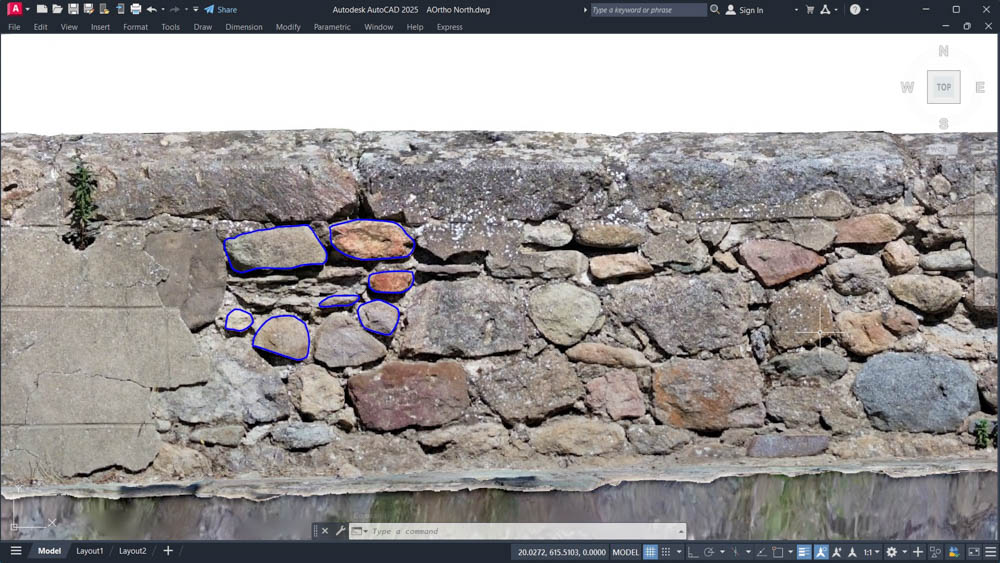The image size is (1000, 563).
Task: Open status bar customization menu
Action: [x=990, y=552]
